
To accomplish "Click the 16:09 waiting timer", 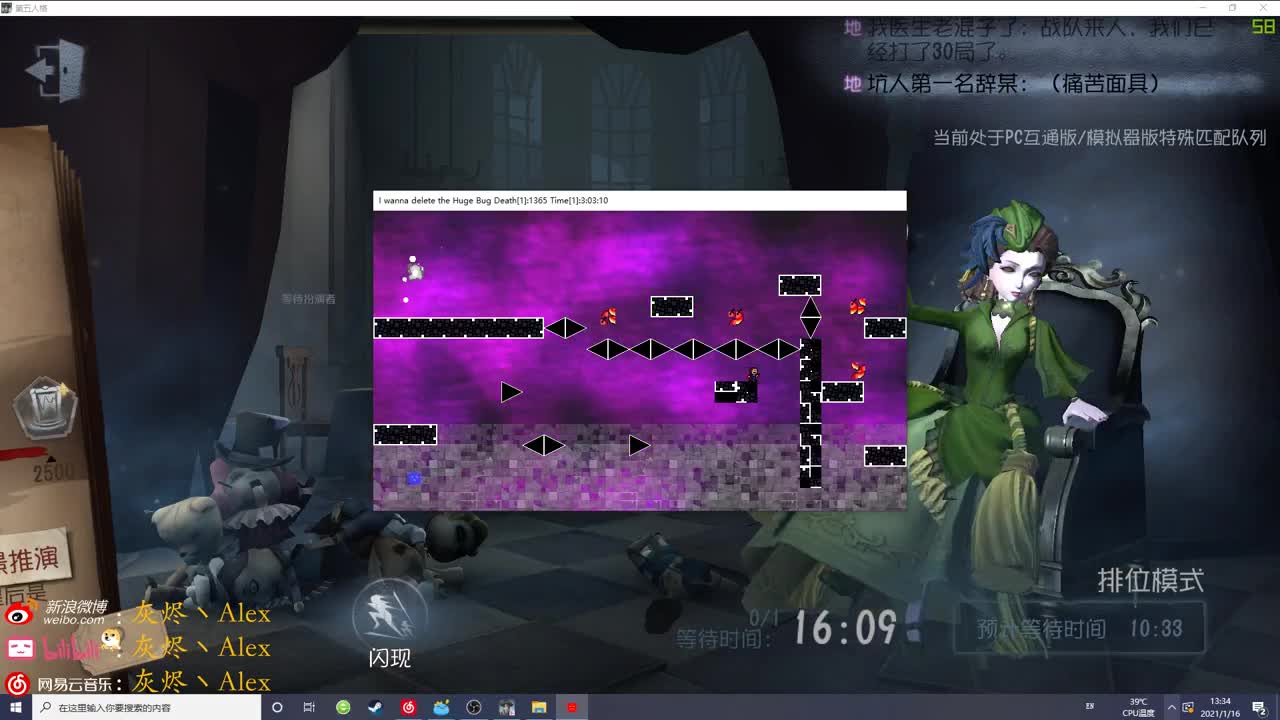I will 845,628.
